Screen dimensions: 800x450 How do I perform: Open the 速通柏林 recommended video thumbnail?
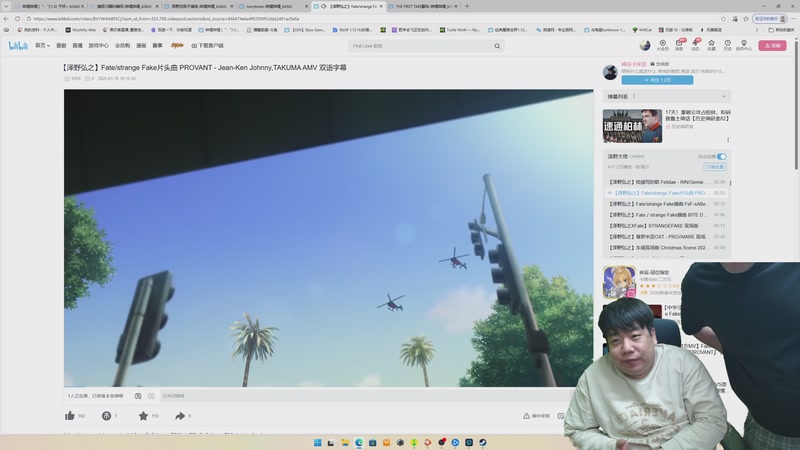pos(632,126)
